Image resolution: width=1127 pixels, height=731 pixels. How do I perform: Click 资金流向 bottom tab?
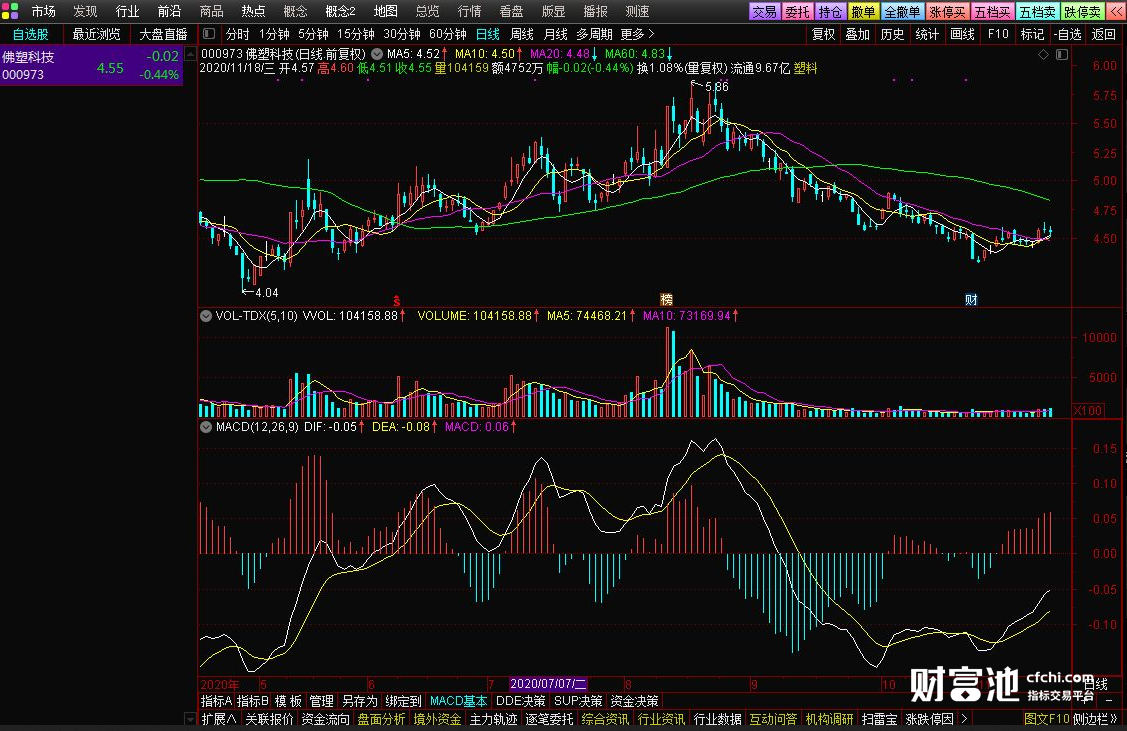coord(326,719)
